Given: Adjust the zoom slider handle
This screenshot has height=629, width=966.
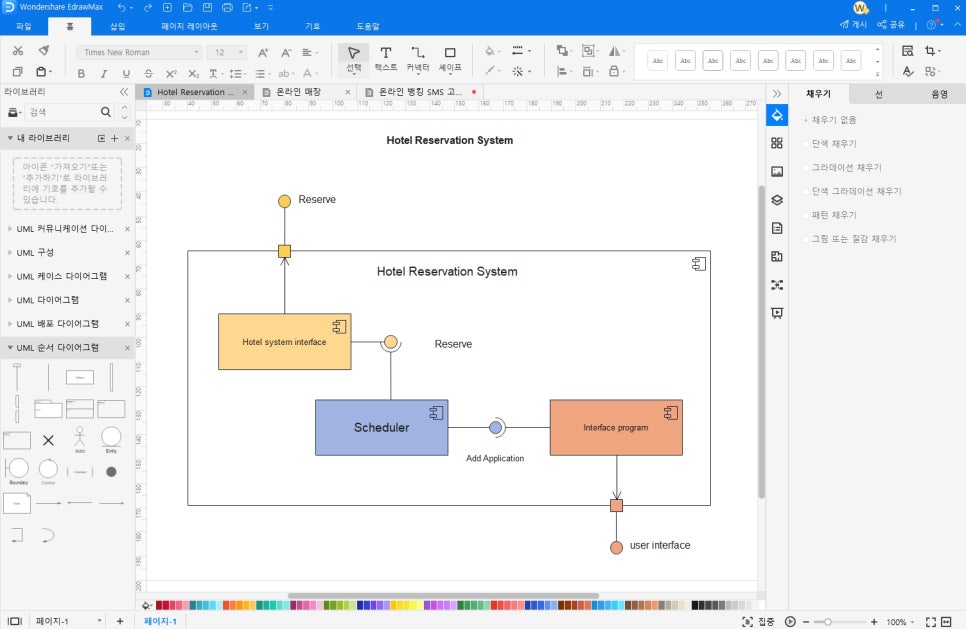Looking at the screenshot, I should click(827, 622).
